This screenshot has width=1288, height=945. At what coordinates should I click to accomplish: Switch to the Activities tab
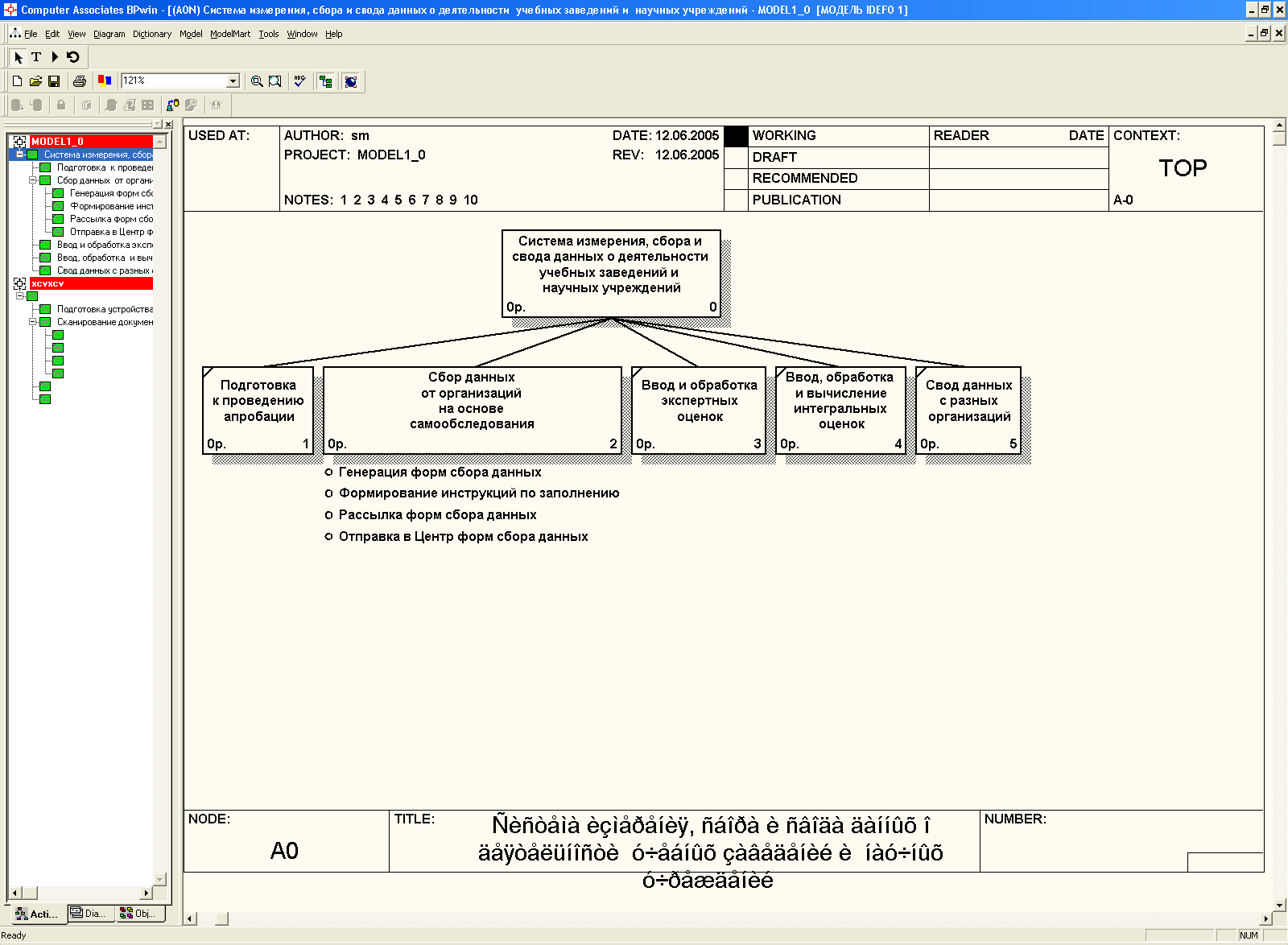tap(37, 914)
